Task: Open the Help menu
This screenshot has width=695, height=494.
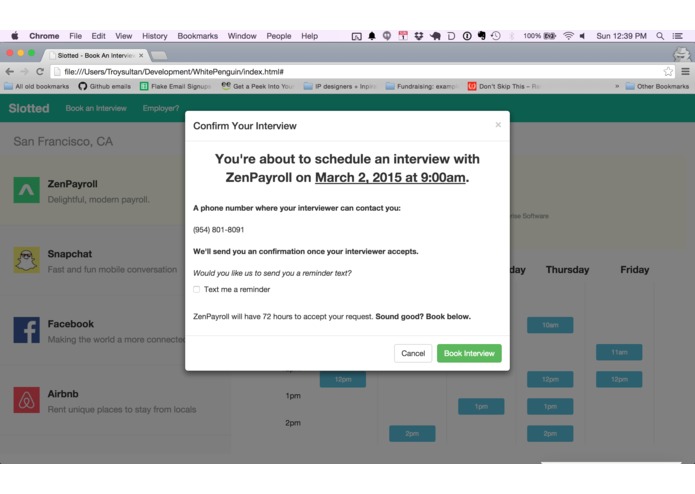Action: pyautogui.click(x=309, y=36)
